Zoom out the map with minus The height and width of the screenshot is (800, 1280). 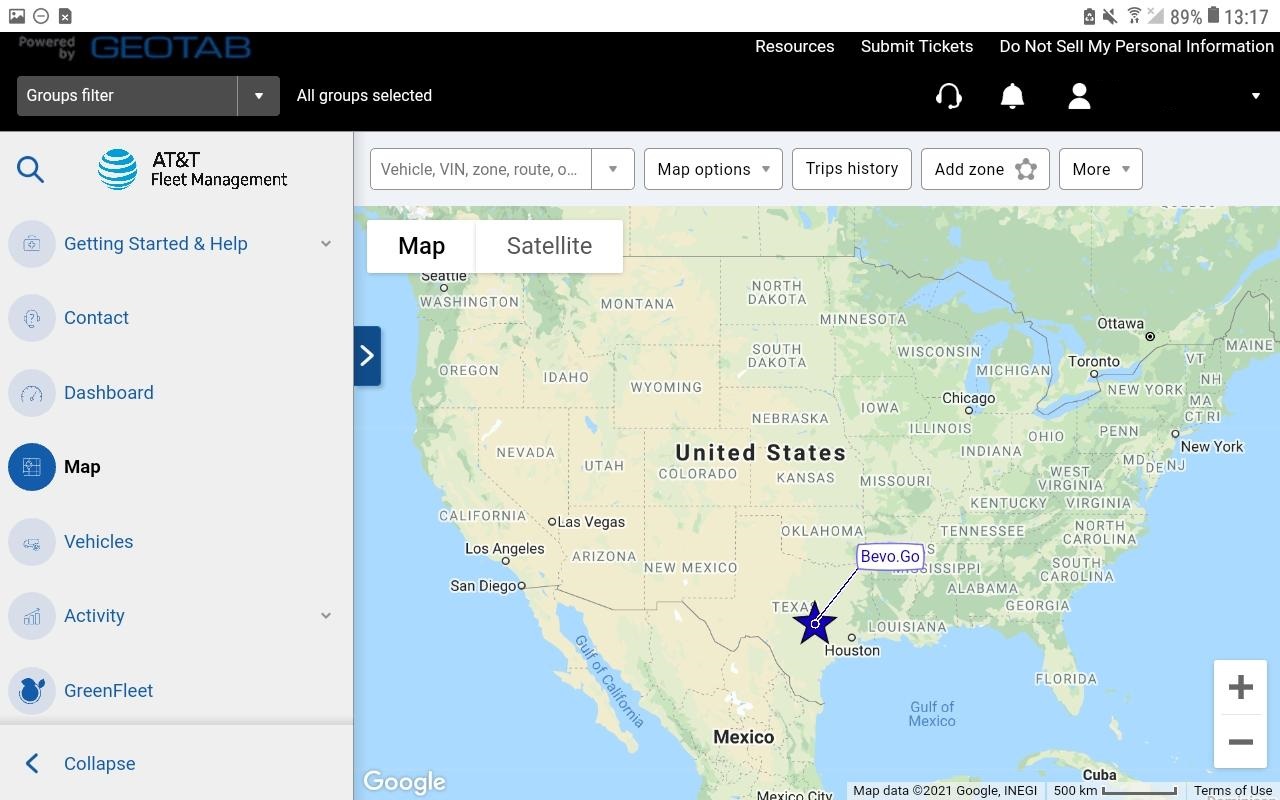pos(1240,742)
